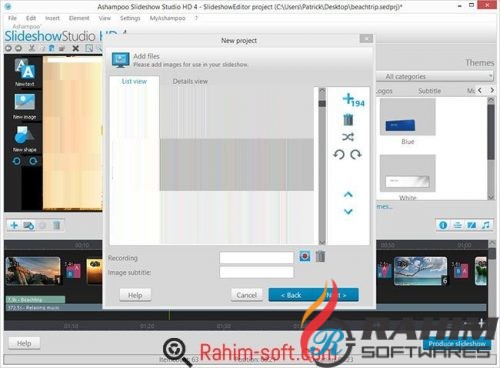Rotate element right in the left sidebar

(33, 161)
